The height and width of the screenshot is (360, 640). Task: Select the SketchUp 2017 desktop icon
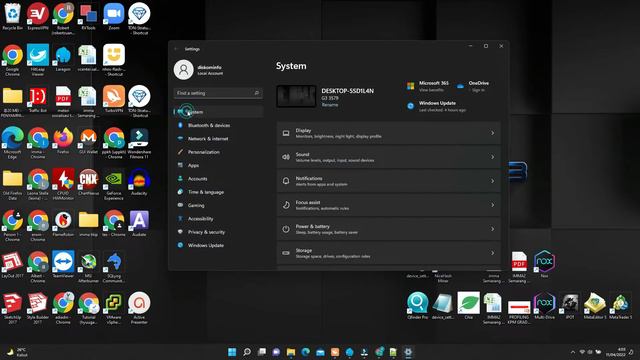pos(13,308)
